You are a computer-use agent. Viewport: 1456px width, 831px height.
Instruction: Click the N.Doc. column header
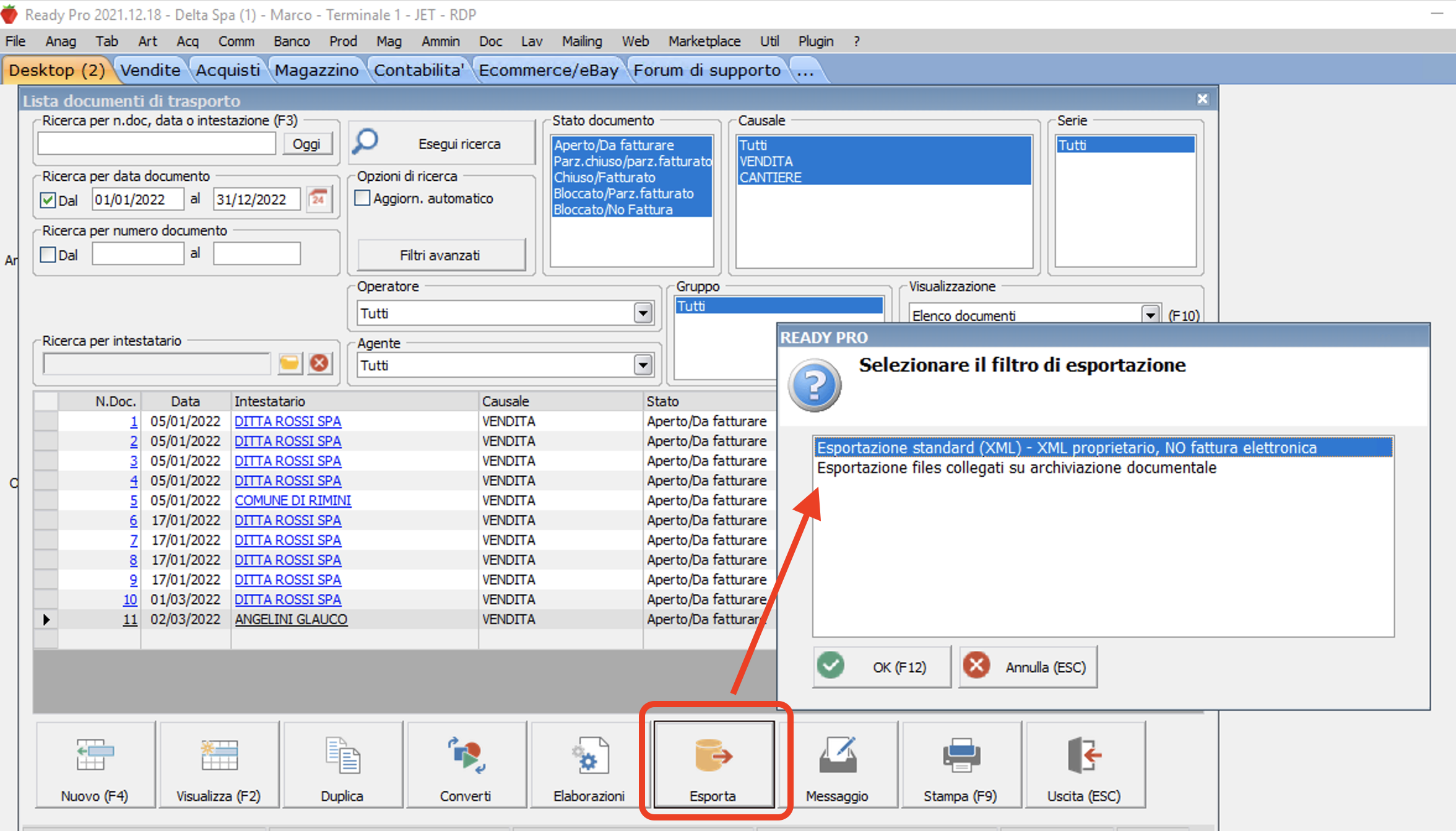tap(100, 401)
